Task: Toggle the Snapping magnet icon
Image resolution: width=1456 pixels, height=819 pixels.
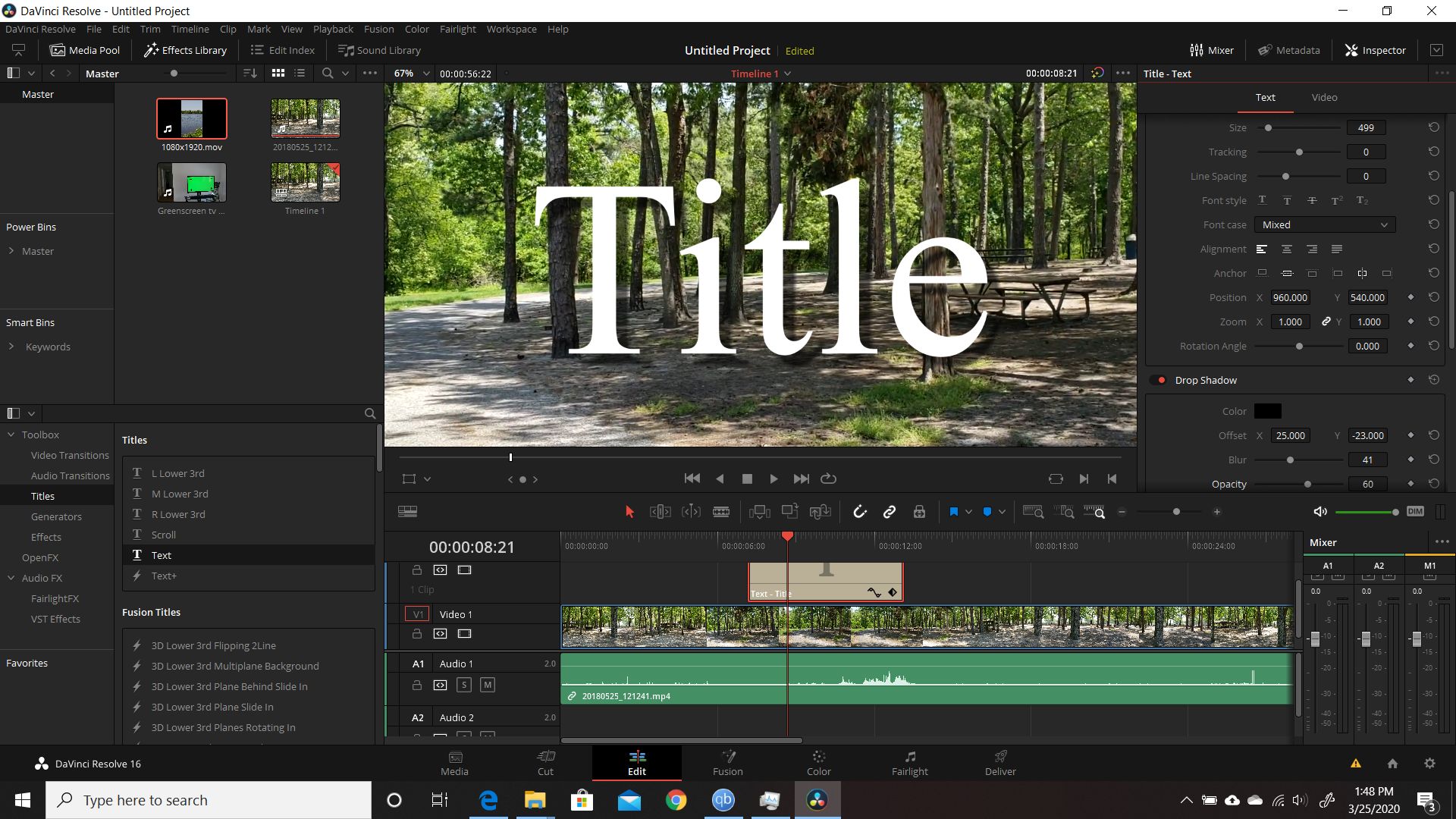Action: [859, 512]
